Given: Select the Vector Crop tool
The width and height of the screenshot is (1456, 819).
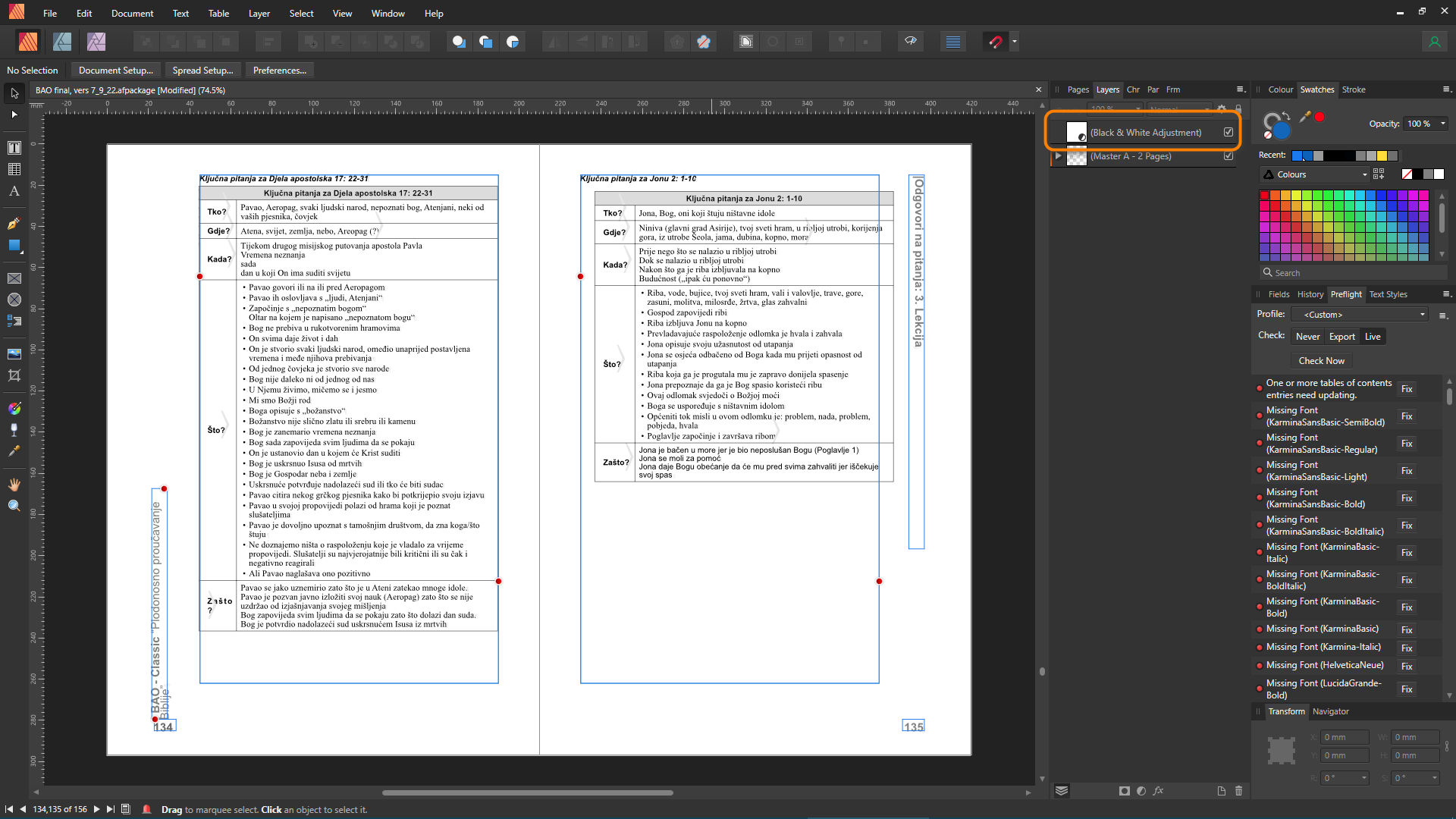Looking at the screenshot, I should click(14, 375).
